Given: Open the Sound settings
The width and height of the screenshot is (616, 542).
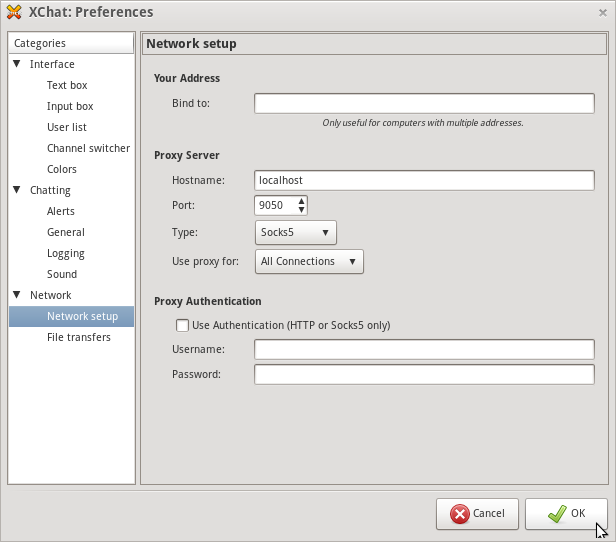Looking at the screenshot, I should (x=62, y=274).
